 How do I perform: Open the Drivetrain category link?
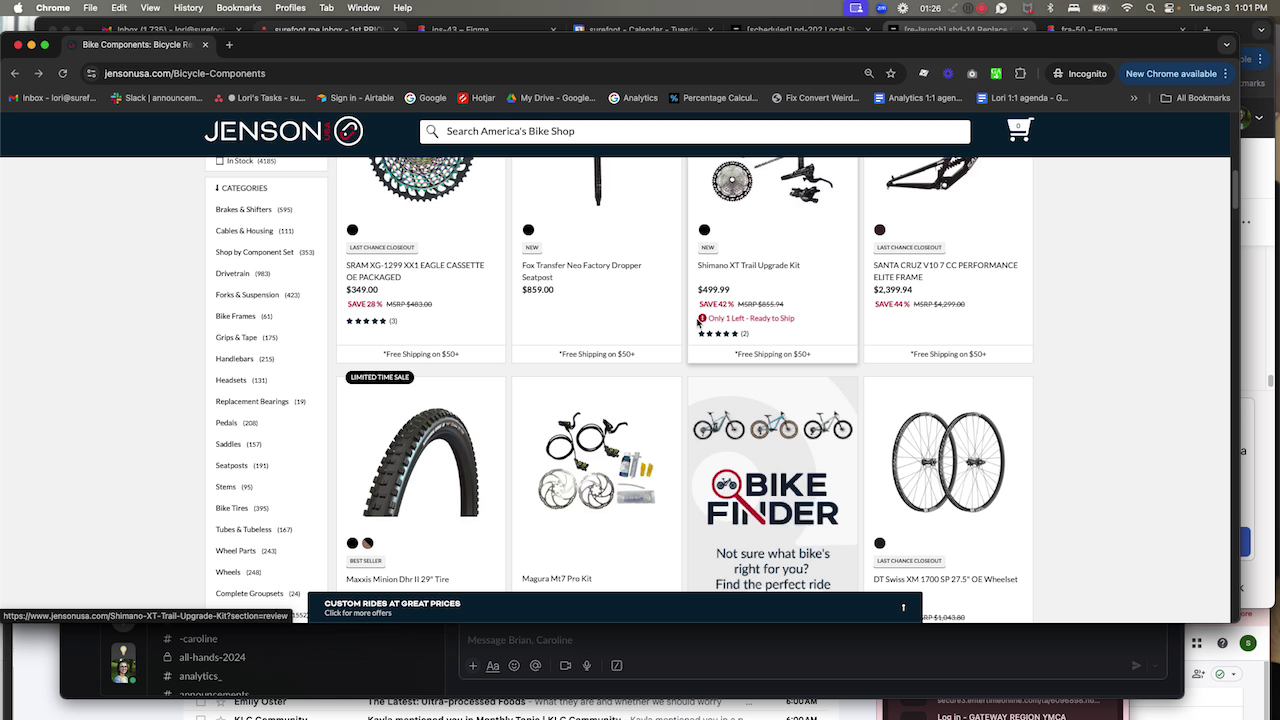click(x=233, y=273)
